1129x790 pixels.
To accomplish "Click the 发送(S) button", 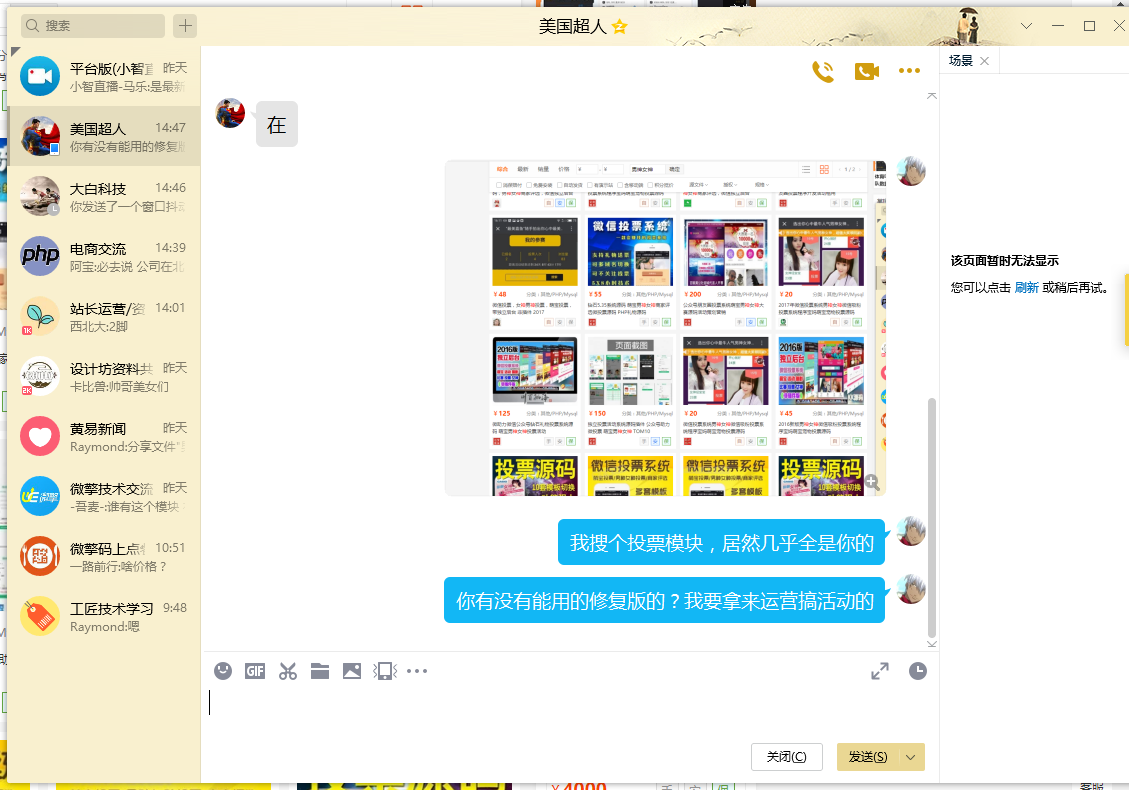I will [x=867, y=757].
